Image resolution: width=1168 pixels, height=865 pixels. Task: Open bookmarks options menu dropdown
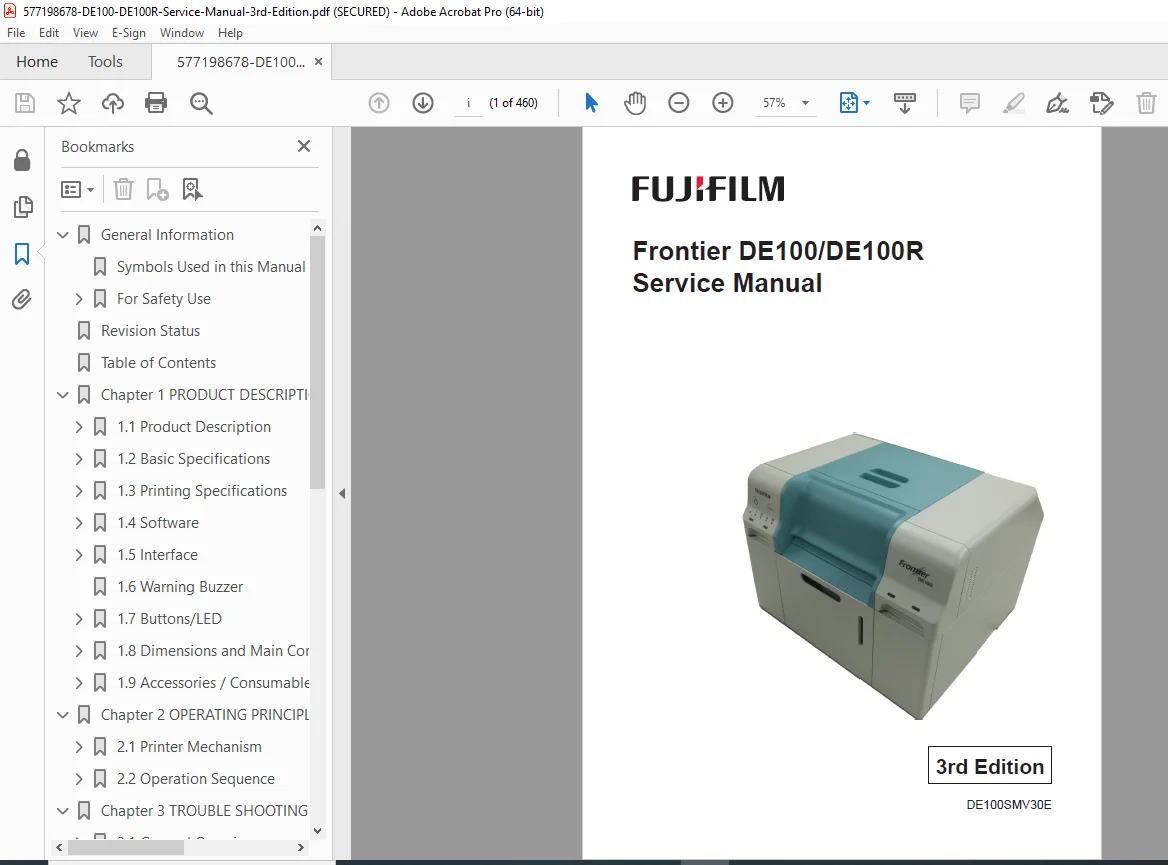(77, 189)
